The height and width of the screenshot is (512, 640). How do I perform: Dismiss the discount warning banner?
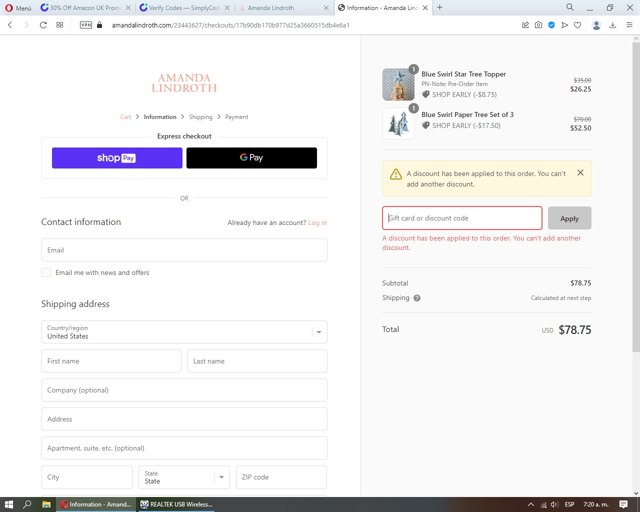580,173
